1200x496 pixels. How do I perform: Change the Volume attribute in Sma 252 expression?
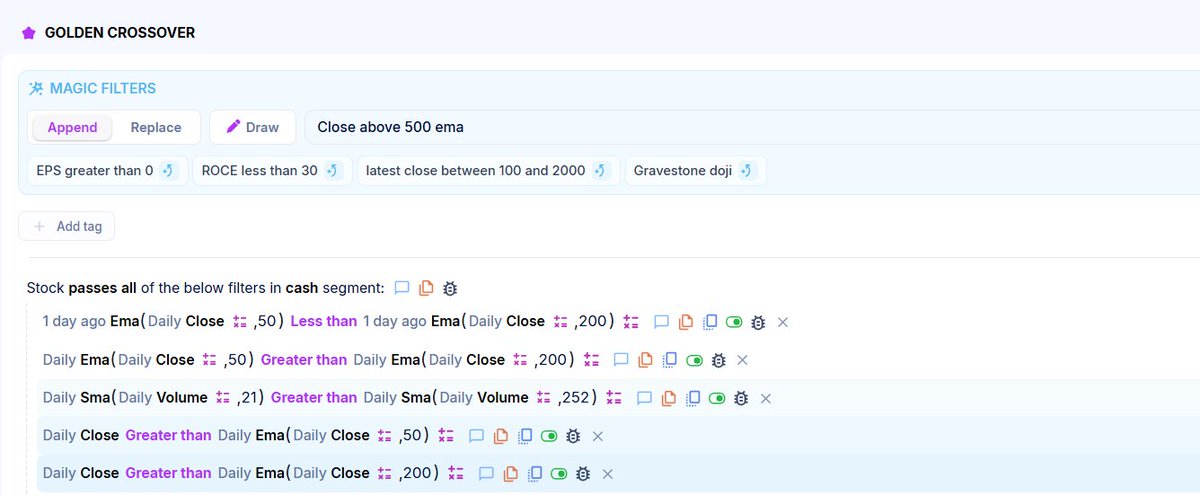502,397
